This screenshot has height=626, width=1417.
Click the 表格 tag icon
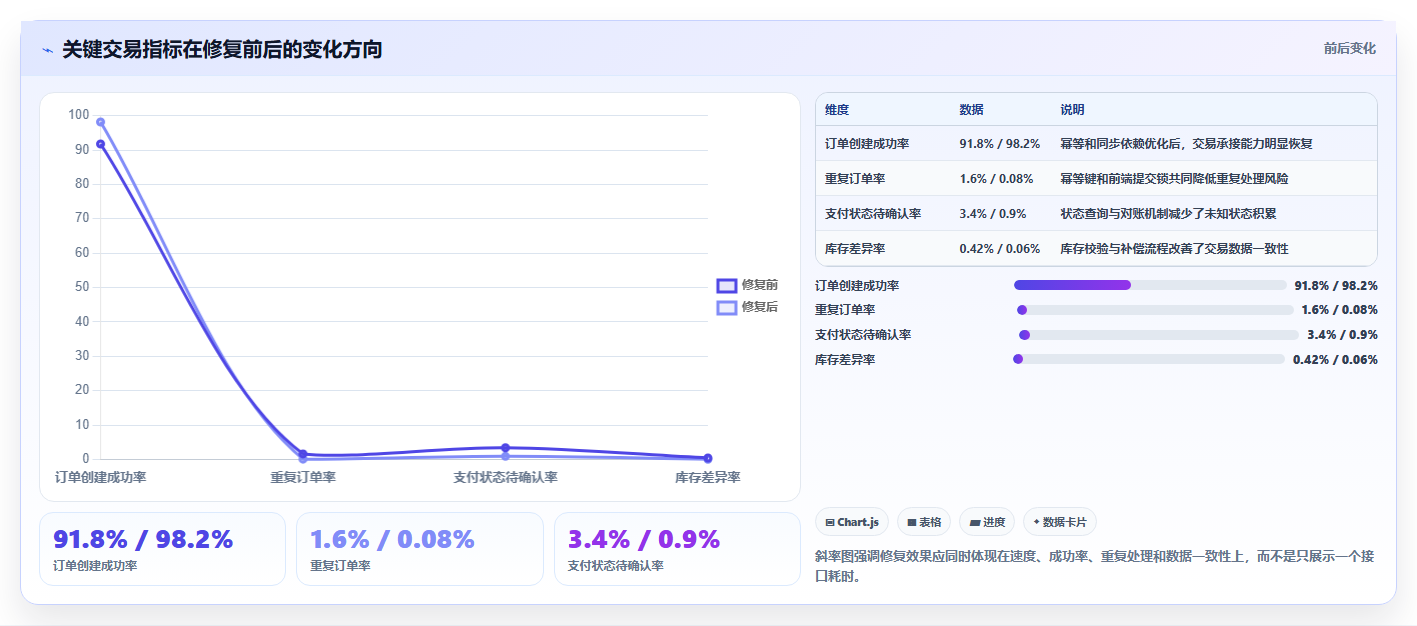(x=912, y=522)
